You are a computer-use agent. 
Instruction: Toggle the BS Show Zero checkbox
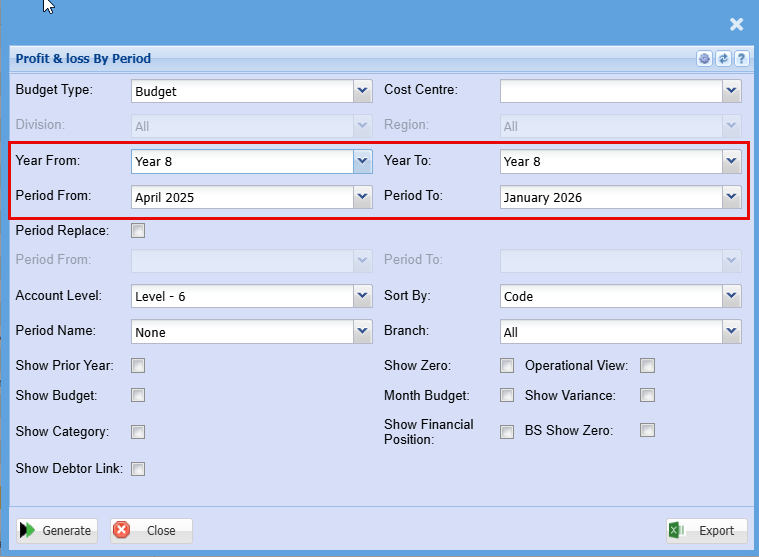coord(648,431)
